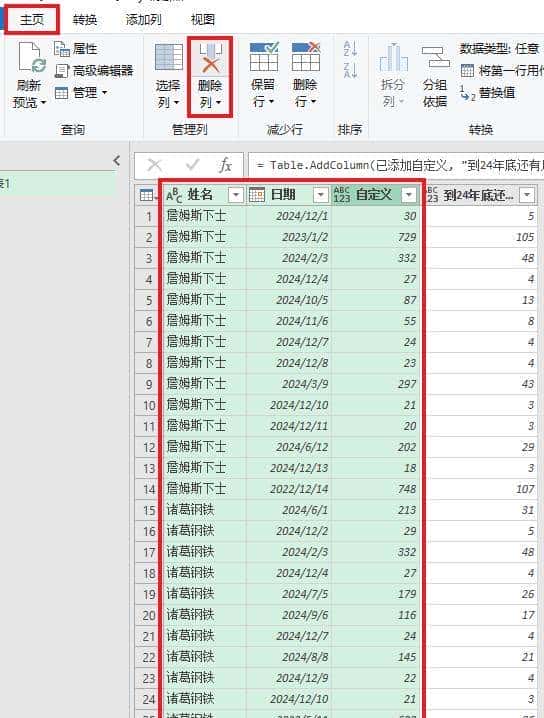Open query 属性 properties
Image resolution: width=544 pixels, height=718 pixels.
coord(76,49)
